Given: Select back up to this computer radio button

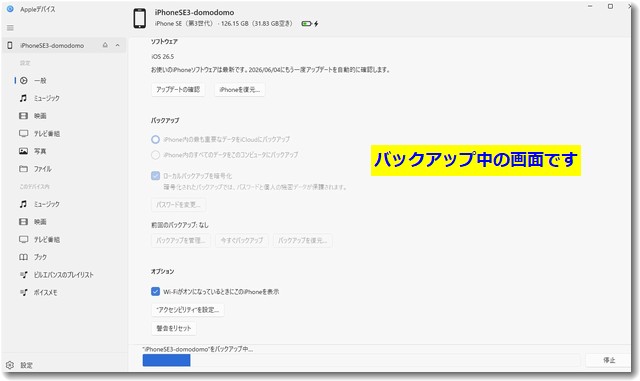Looking at the screenshot, I should coord(155,155).
